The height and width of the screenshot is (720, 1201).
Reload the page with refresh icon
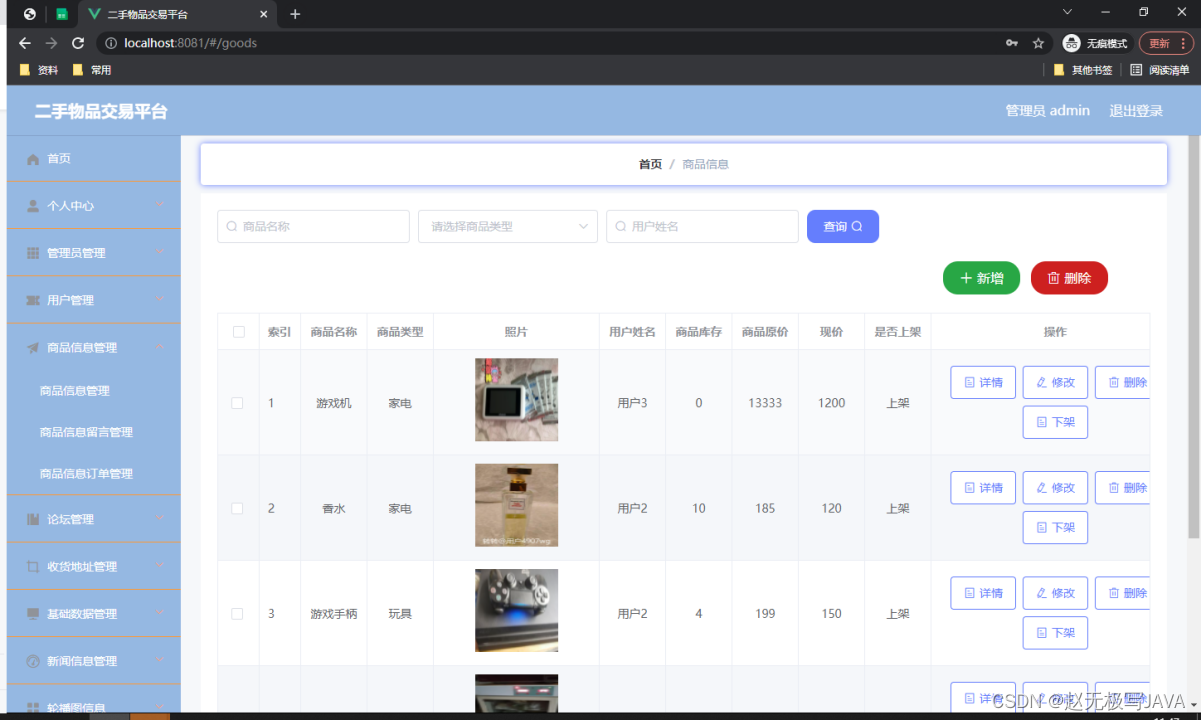click(x=78, y=43)
